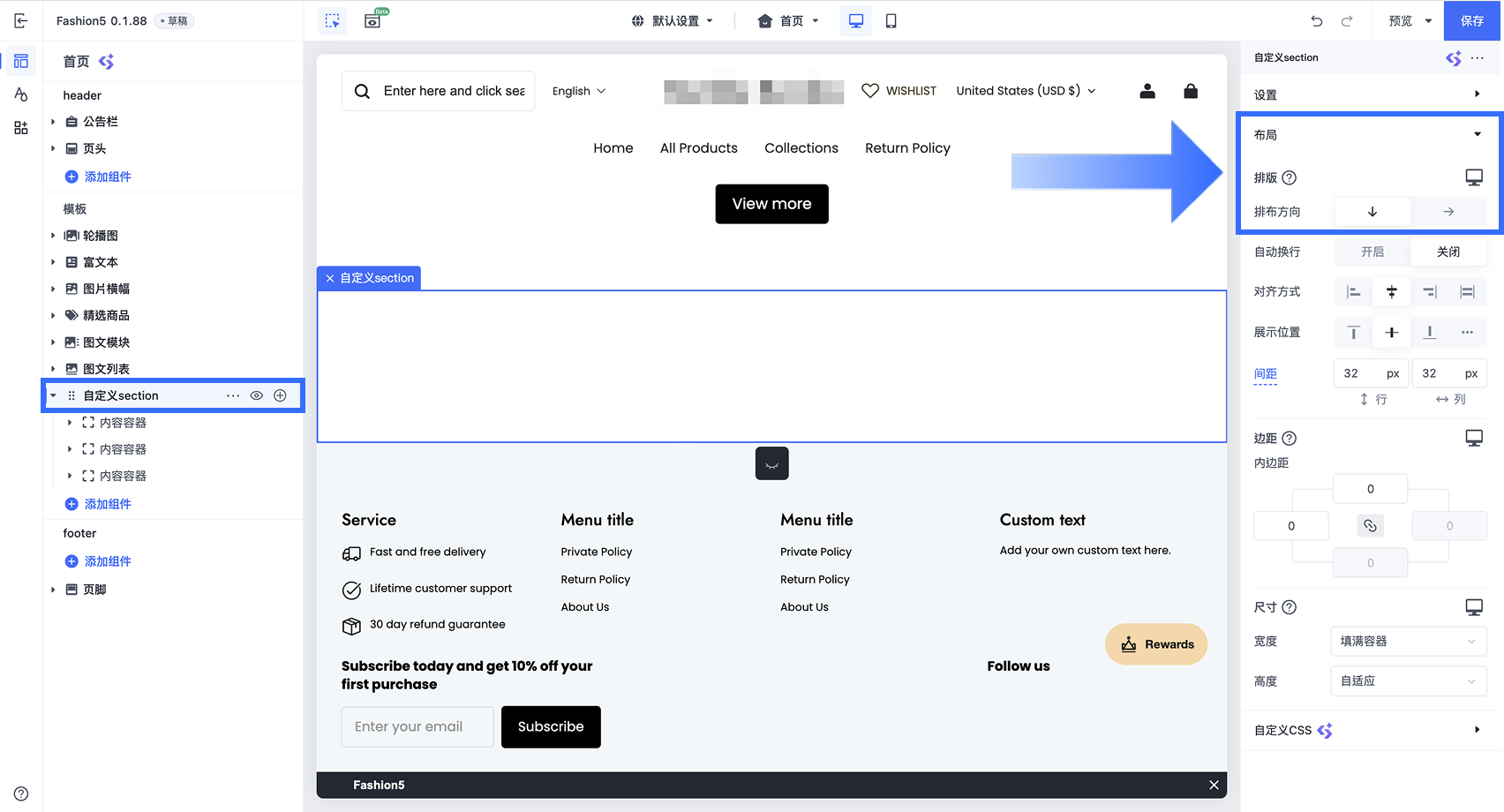Click the padding link toggle icon
The image size is (1504, 812).
(1370, 526)
